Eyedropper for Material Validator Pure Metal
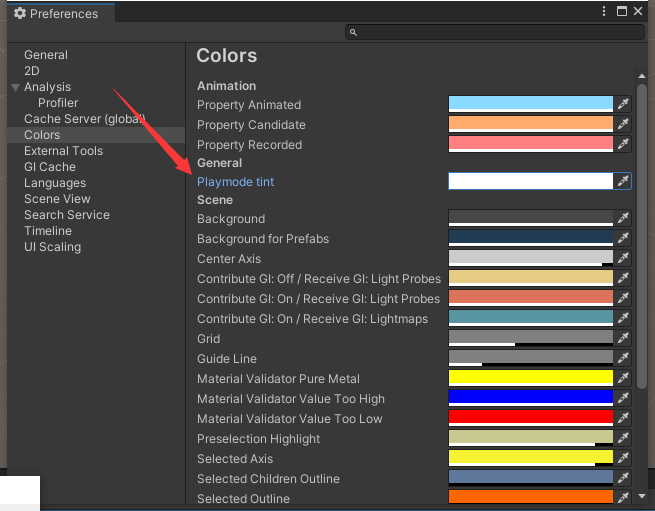Viewport: 655px width, 511px height. click(623, 378)
